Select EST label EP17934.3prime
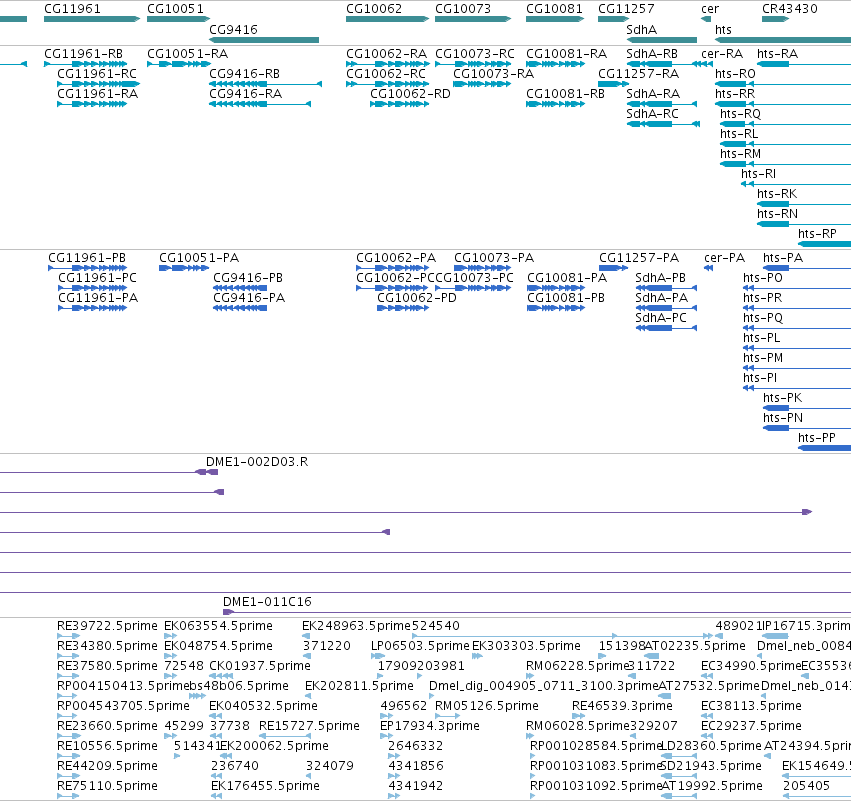The height and width of the screenshot is (801, 851). point(430,726)
